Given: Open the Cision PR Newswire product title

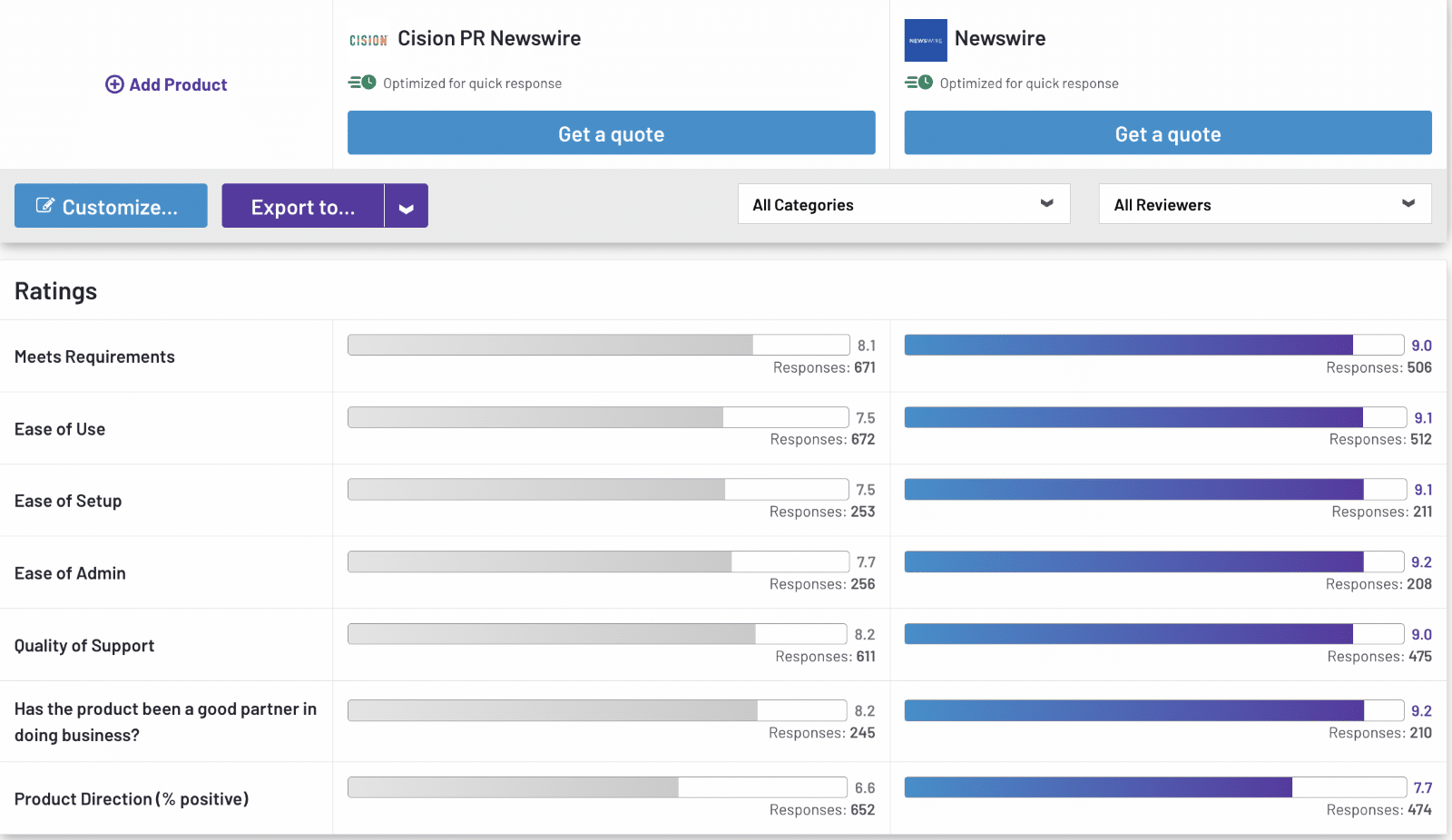Looking at the screenshot, I should tap(489, 38).
